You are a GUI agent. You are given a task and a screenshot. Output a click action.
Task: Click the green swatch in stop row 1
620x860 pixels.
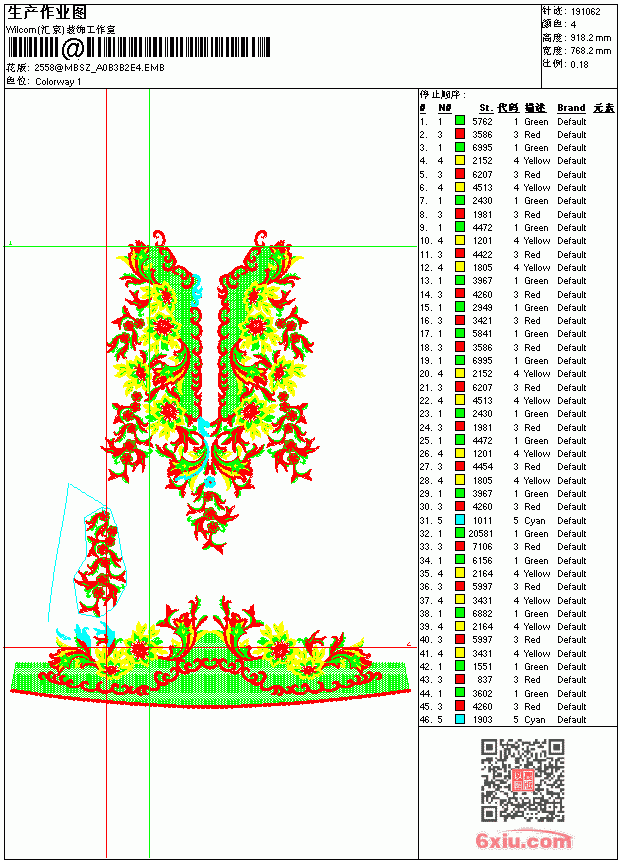click(x=460, y=121)
